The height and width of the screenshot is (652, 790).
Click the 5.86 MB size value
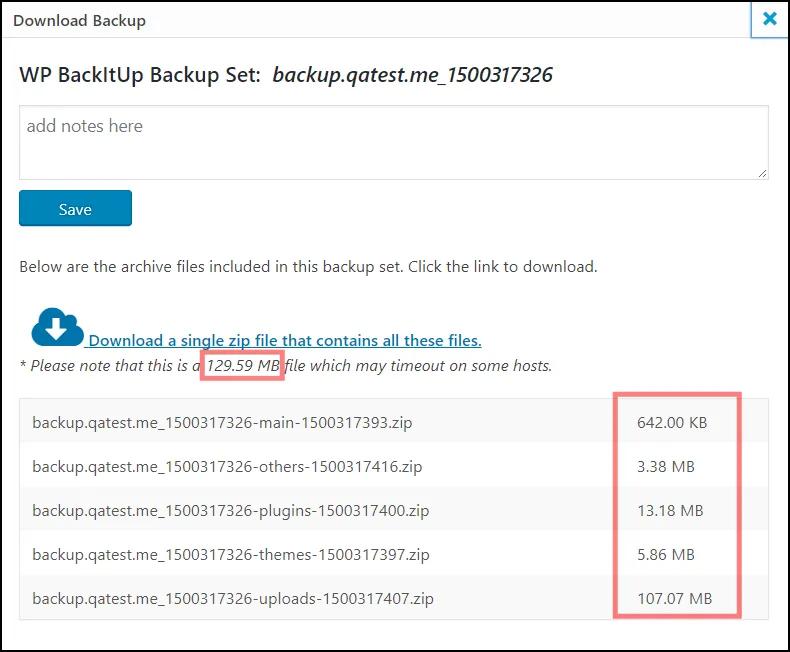tap(666, 555)
